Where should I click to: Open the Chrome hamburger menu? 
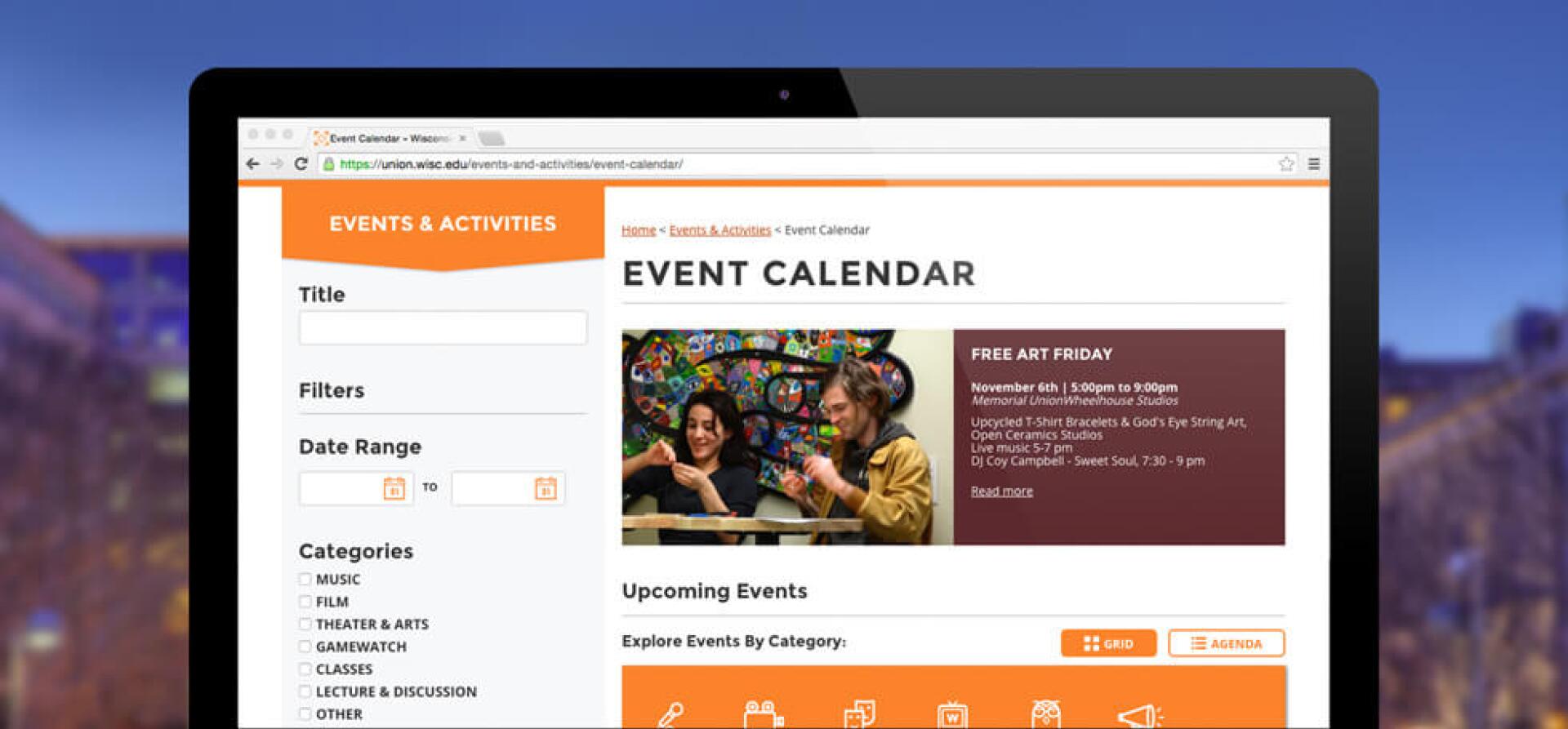tap(1314, 164)
